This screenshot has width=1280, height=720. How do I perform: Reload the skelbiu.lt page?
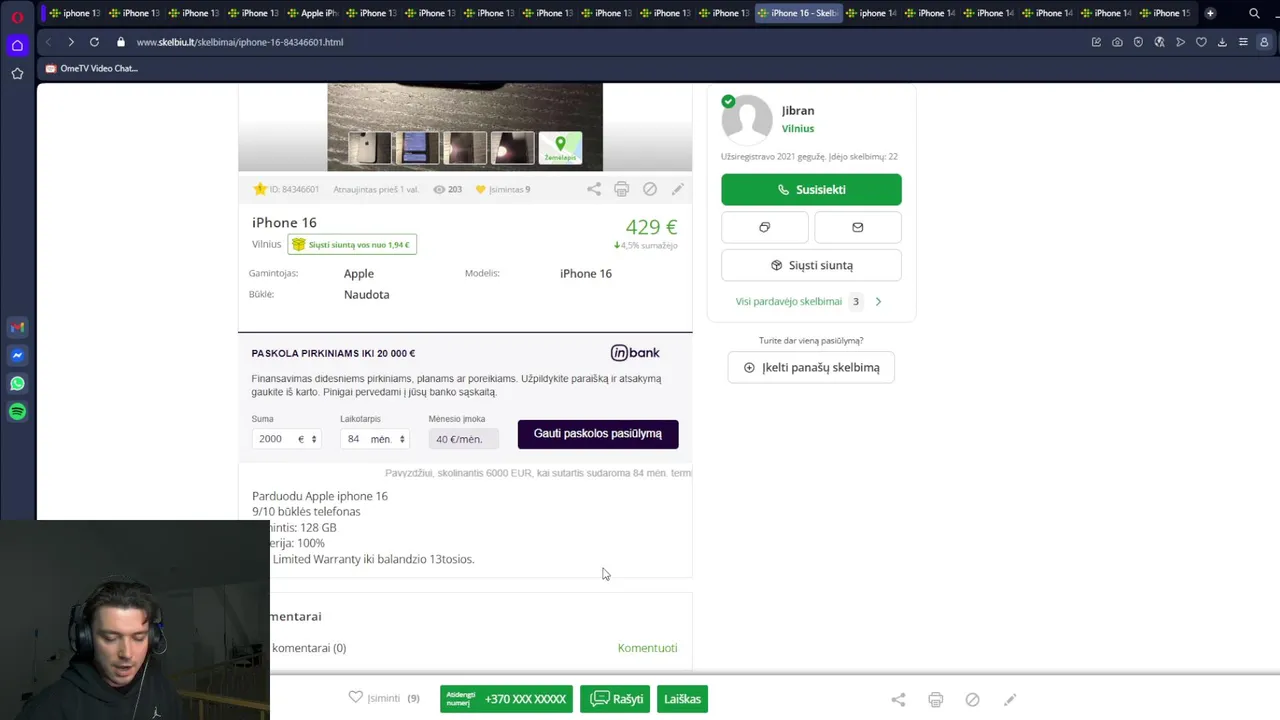(94, 42)
